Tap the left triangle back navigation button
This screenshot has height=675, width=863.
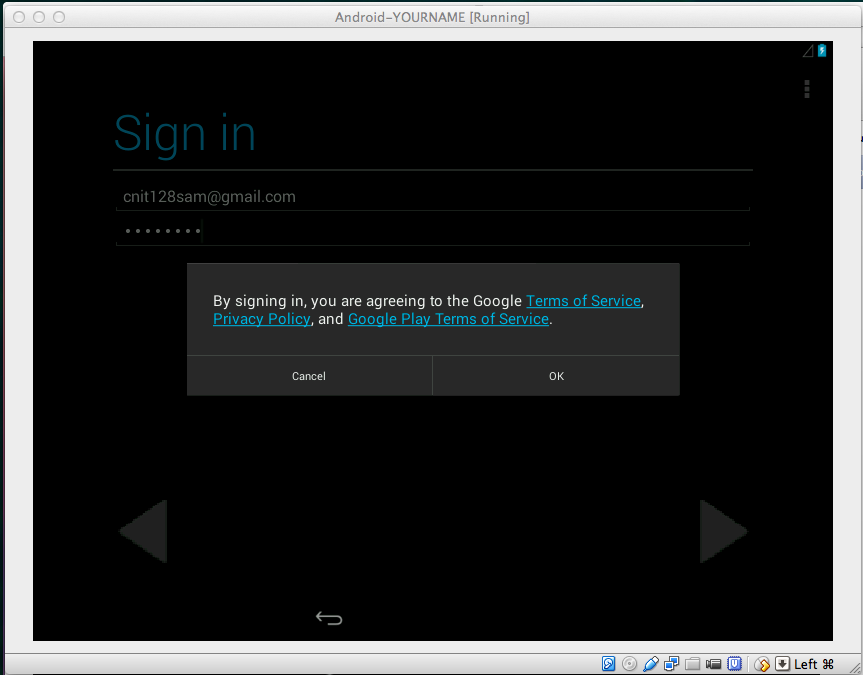pyautogui.click(x=143, y=531)
